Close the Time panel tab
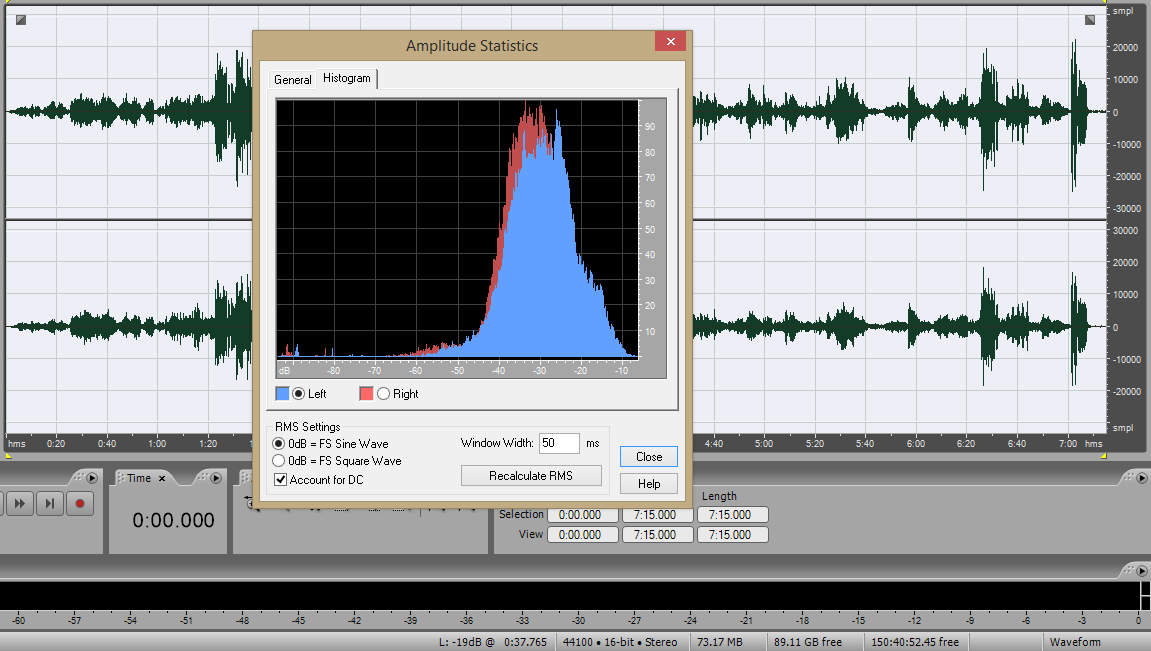The height and width of the screenshot is (651, 1151). click(x=162, y=478)
